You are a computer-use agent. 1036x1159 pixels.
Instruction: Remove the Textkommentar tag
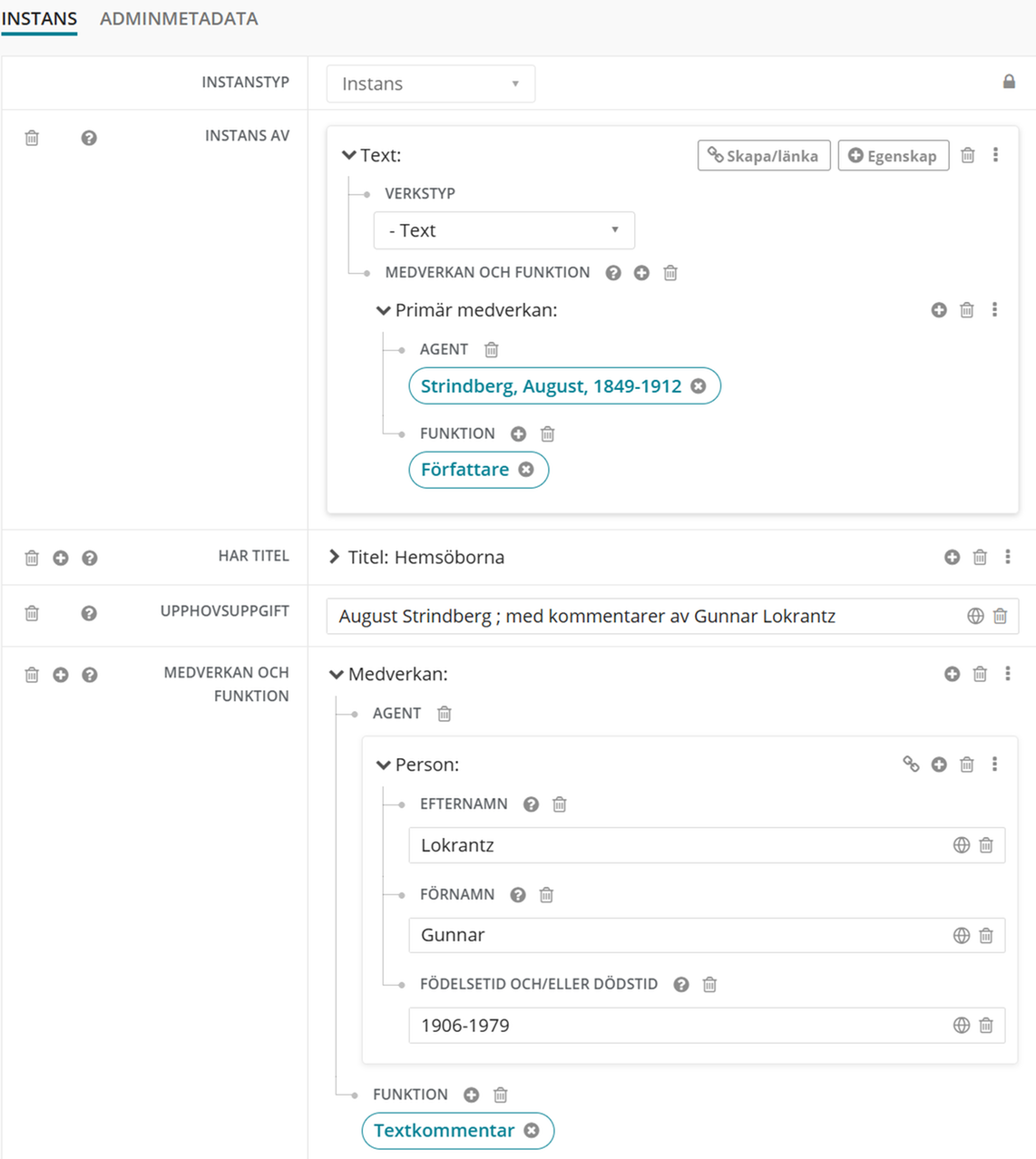(532, 1131)
